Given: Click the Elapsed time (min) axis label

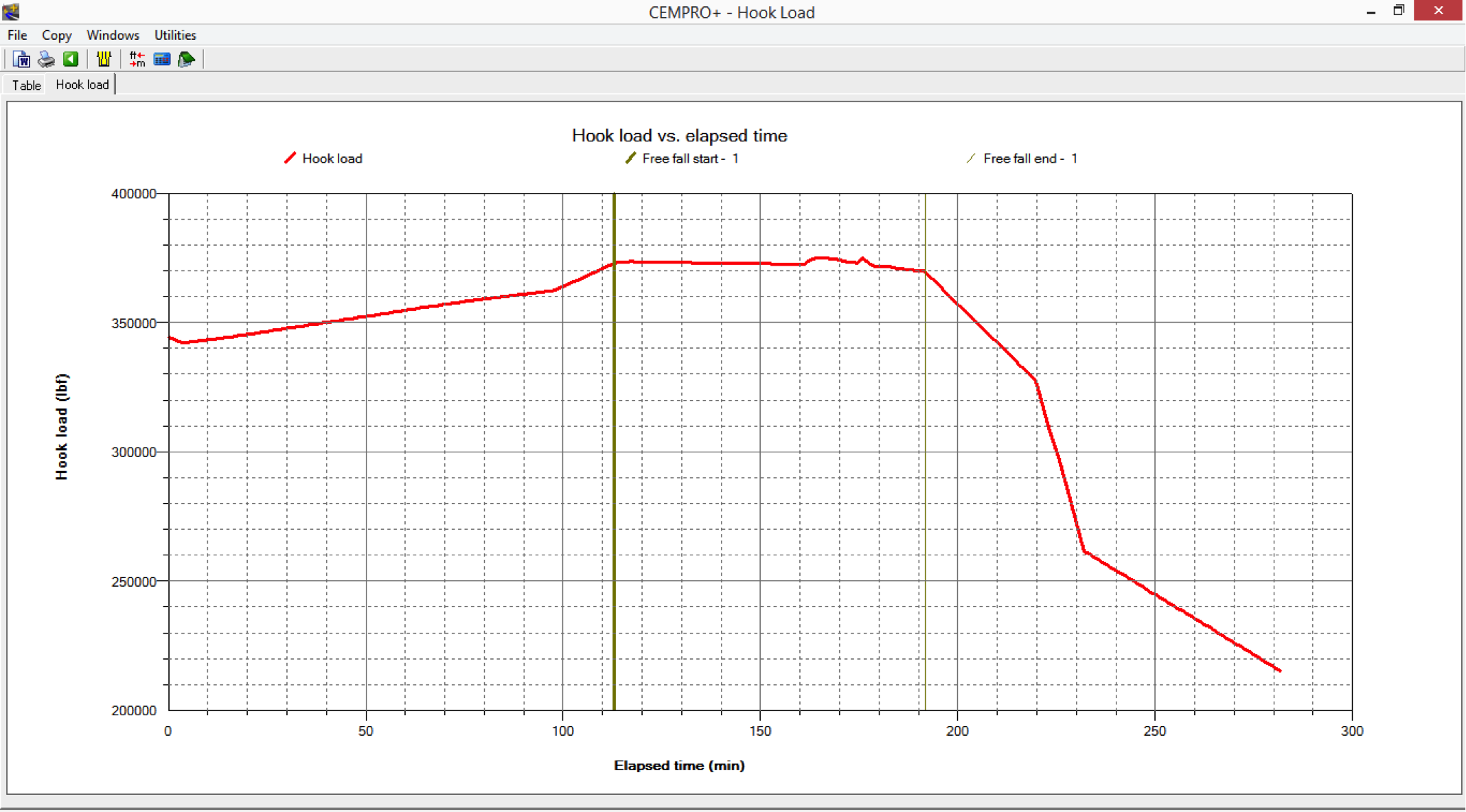Looking at the screenshot, I should tap(679, 765).
